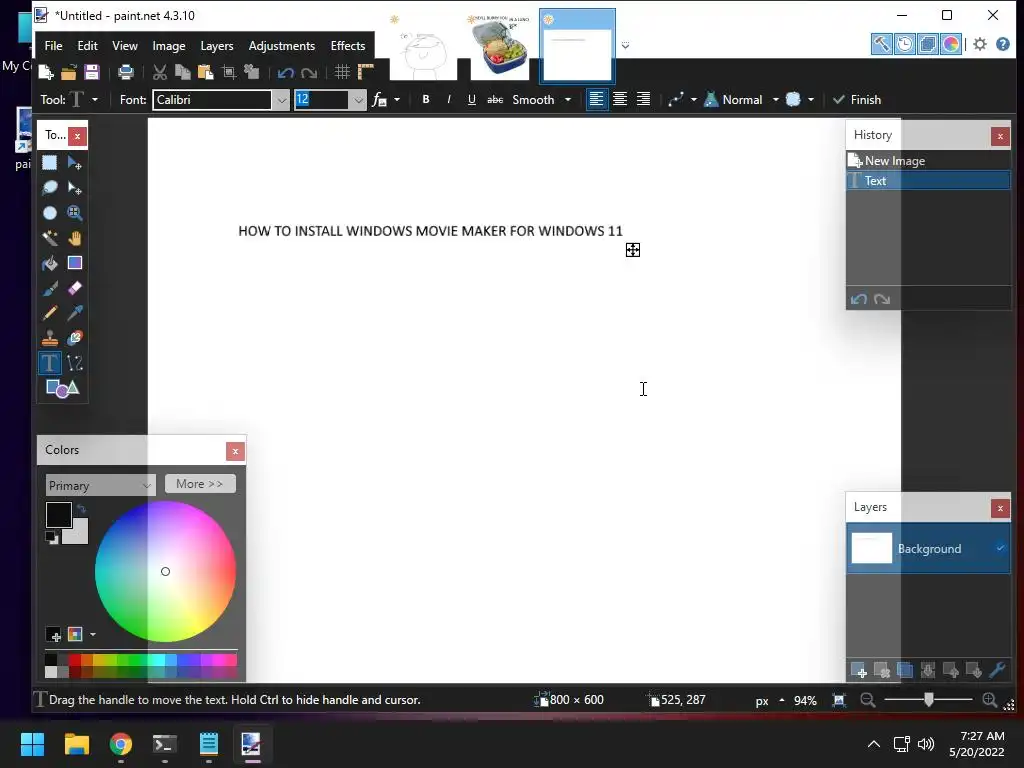1024x768 pixels.
Task: Select the New Image history entry
Action: 928,161
